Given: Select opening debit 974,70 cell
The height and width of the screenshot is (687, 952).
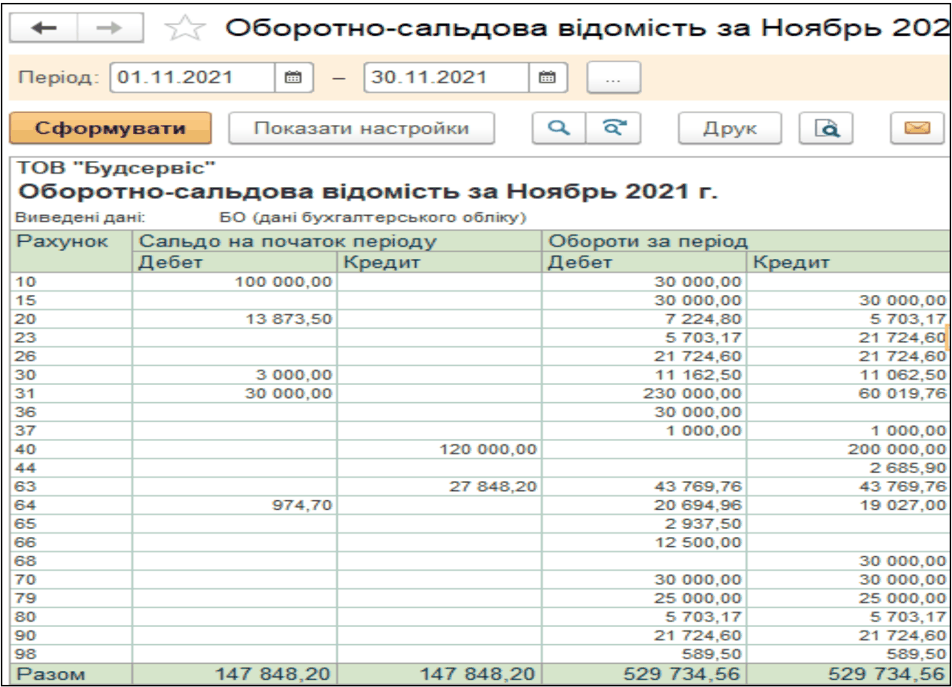Looking at the screenshot, I should pyautogui.click(x=234, y=505).
